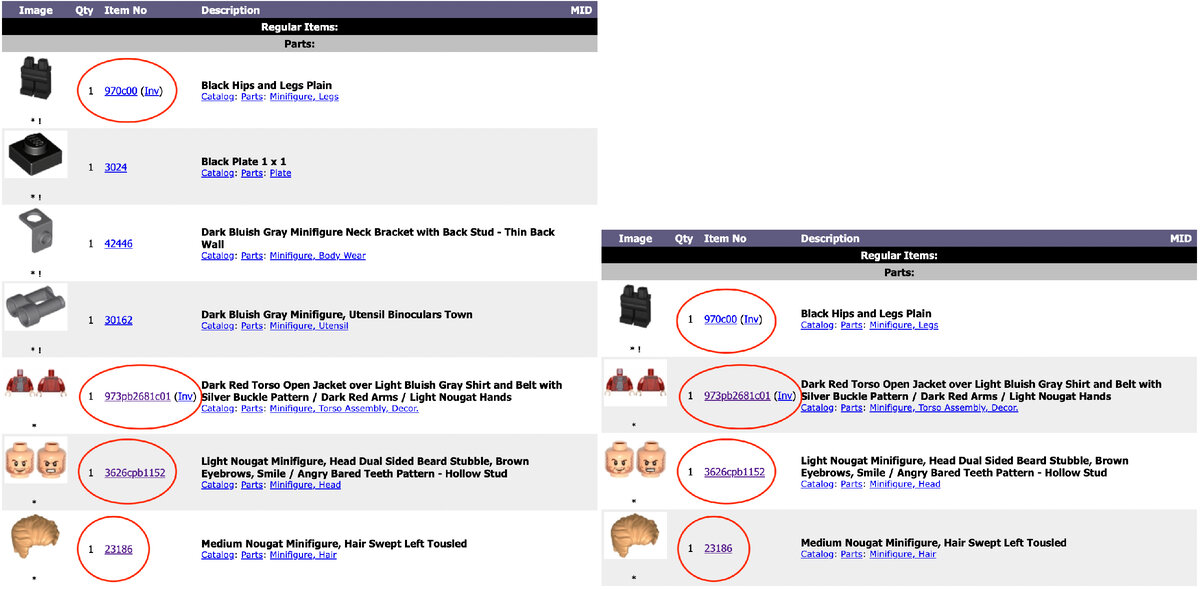Image resolution: width=1200 pixels, height=589 pixels.
Task: Open item number 3024 link
Action: 116,167
